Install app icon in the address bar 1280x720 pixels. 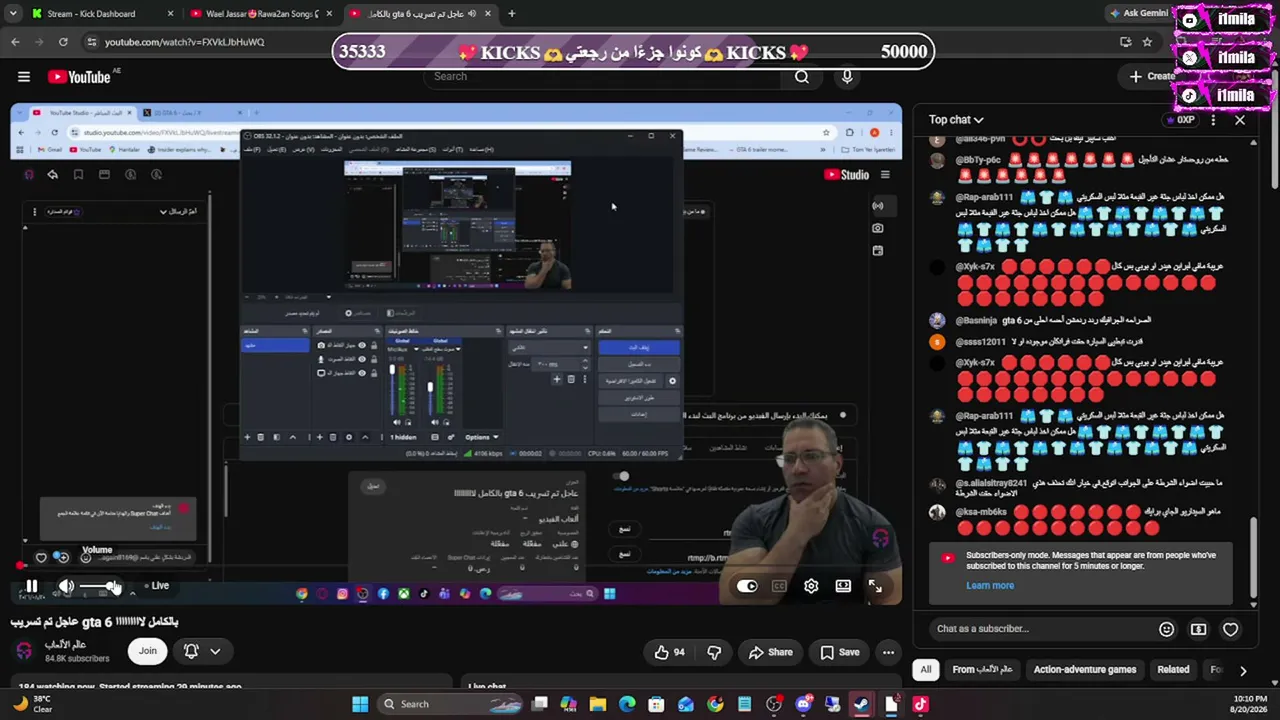(x=1125, y=42)
